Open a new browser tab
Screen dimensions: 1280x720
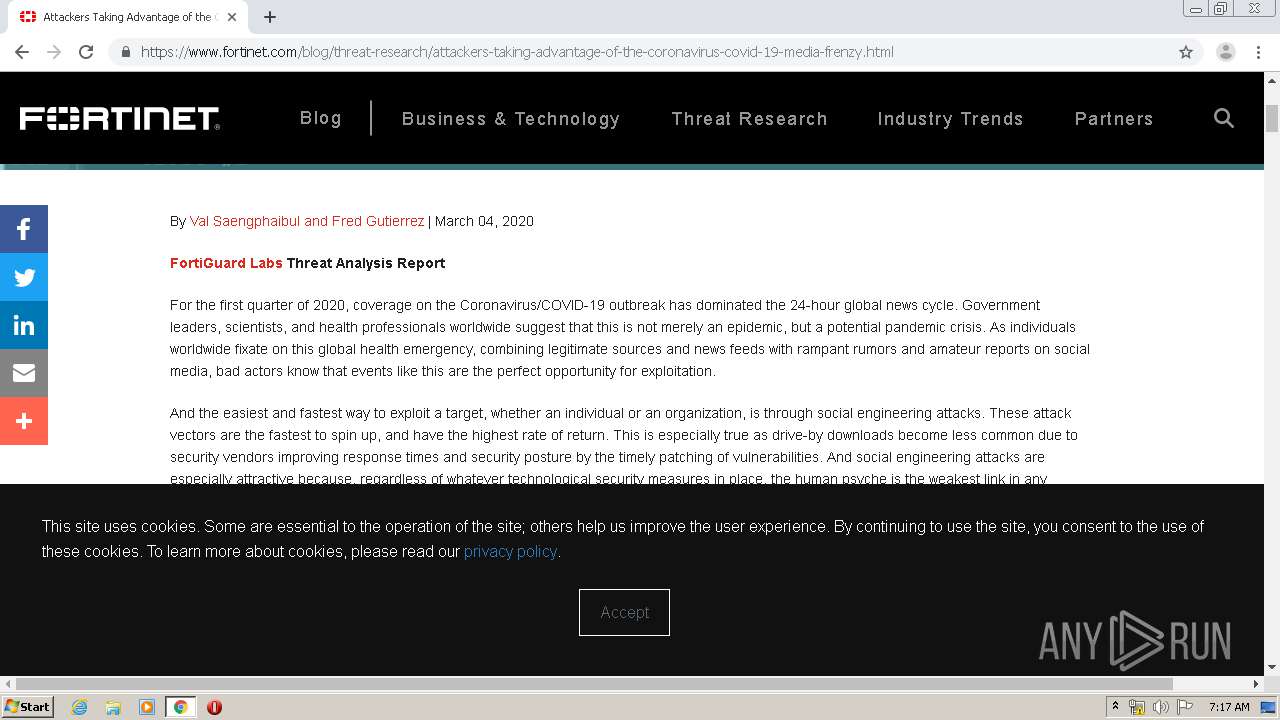click(x=270, y=17)
